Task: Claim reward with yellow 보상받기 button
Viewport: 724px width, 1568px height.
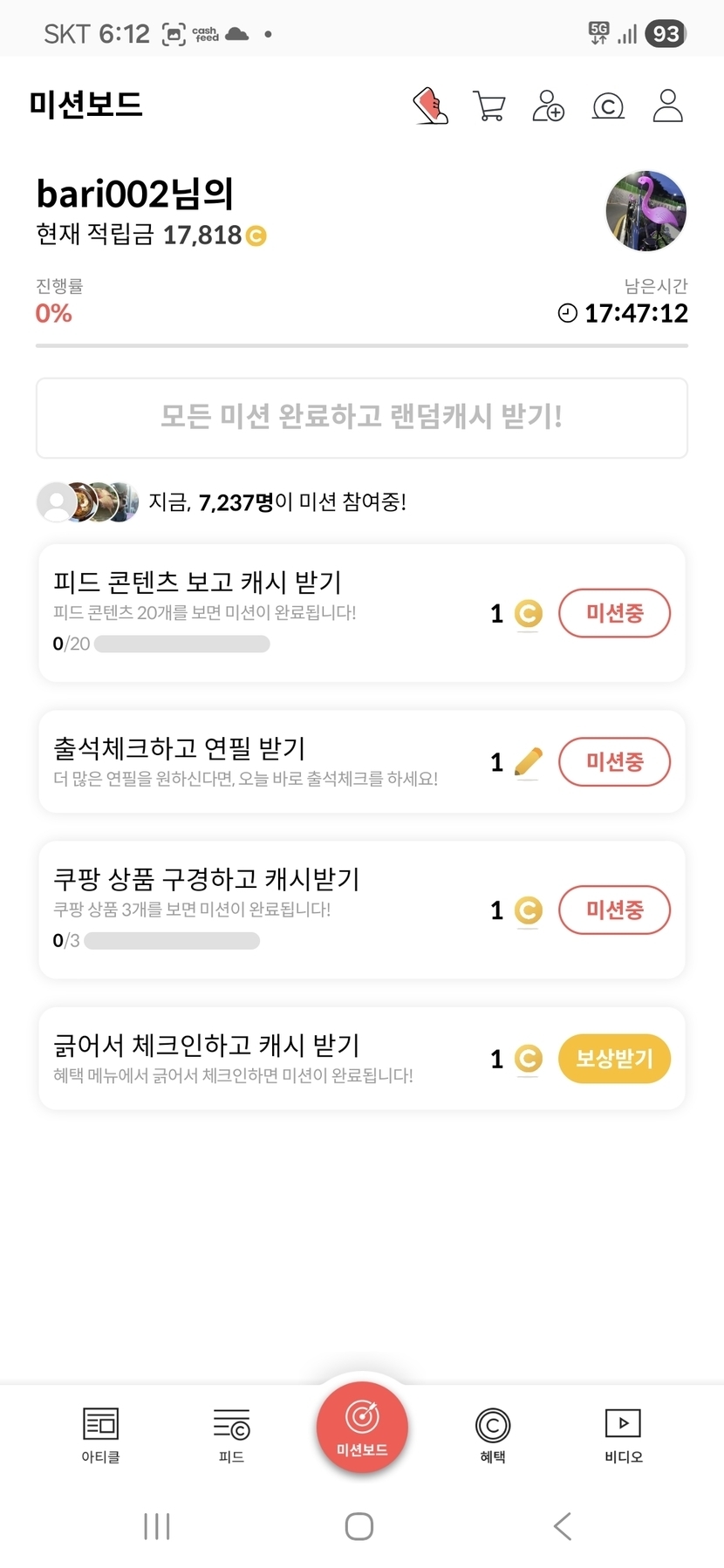Action: point(614,1059)
